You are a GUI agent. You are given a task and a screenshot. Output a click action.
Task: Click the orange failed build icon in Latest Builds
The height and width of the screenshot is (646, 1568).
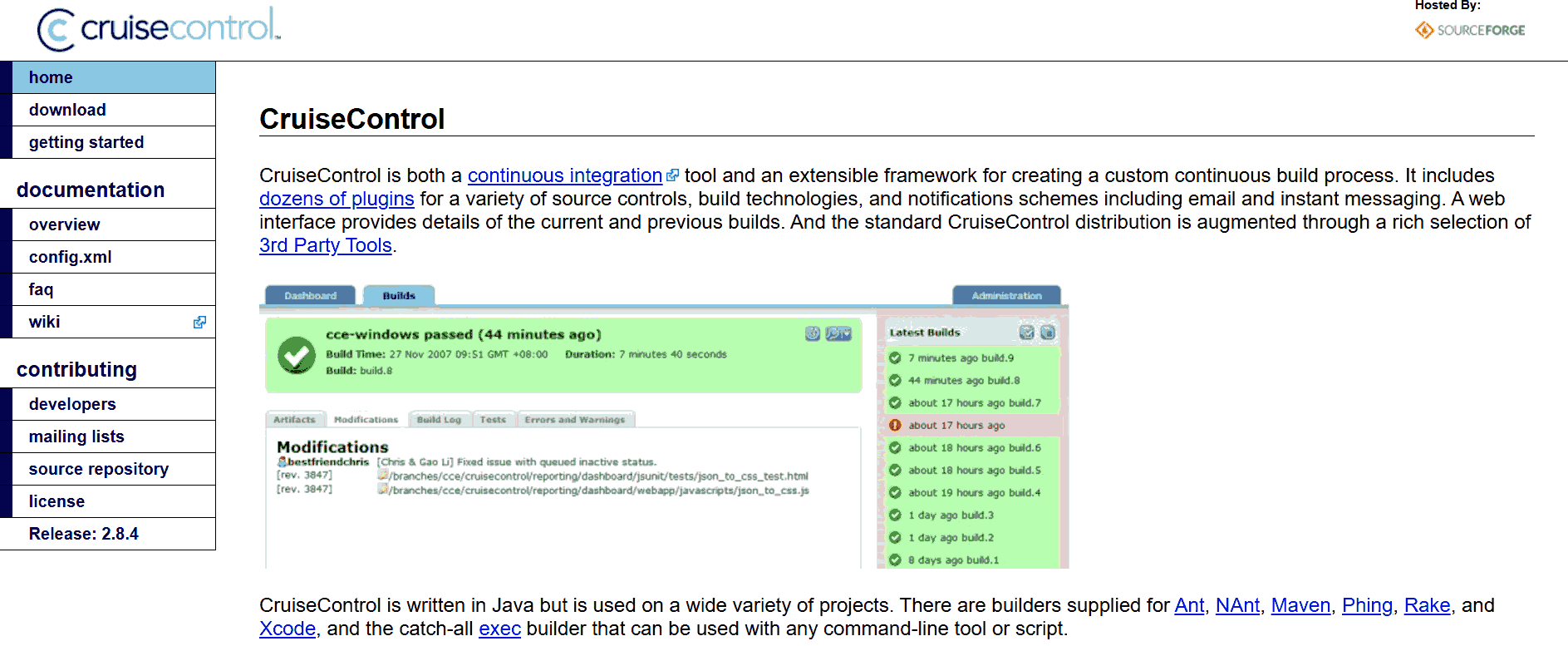(x=895, y=426)
